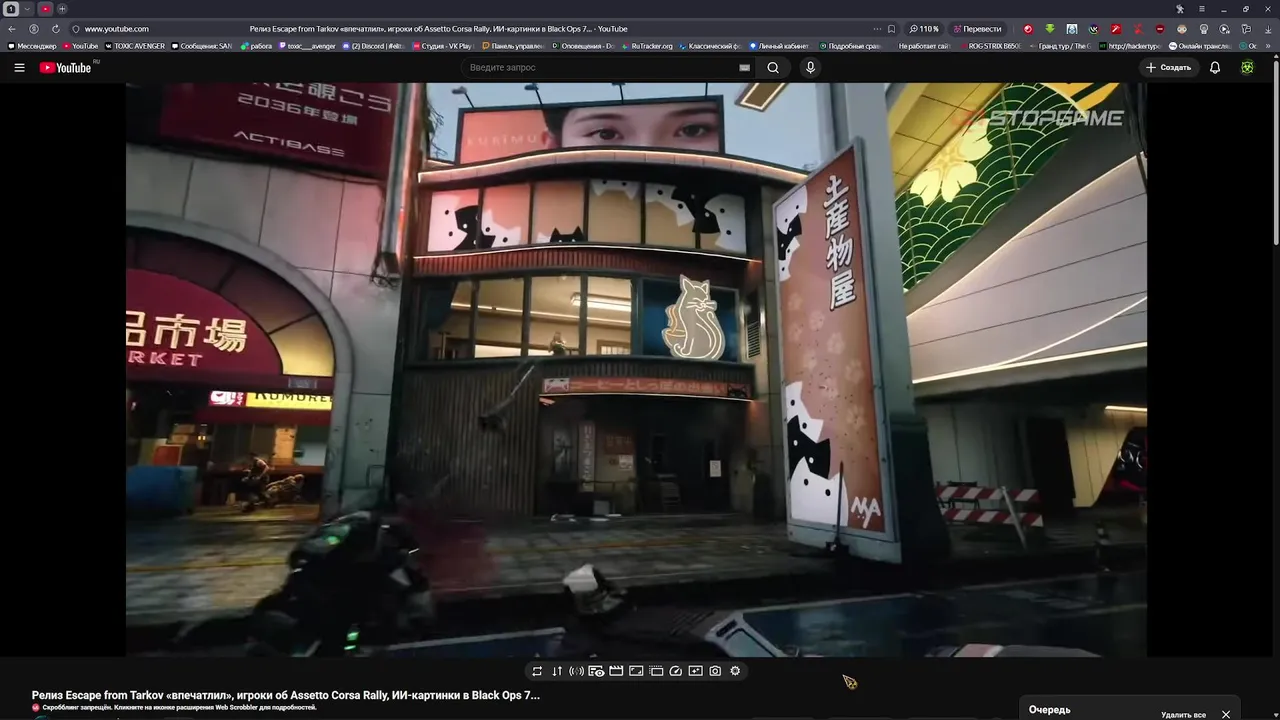Open Онлайн трансляция bookmark
The width and height of the screenshot is (1280, 720).
coord(1198,46)
